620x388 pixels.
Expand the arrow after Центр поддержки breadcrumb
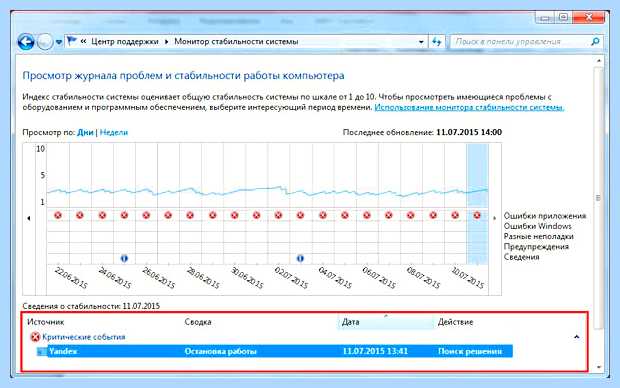coord(166,42)
